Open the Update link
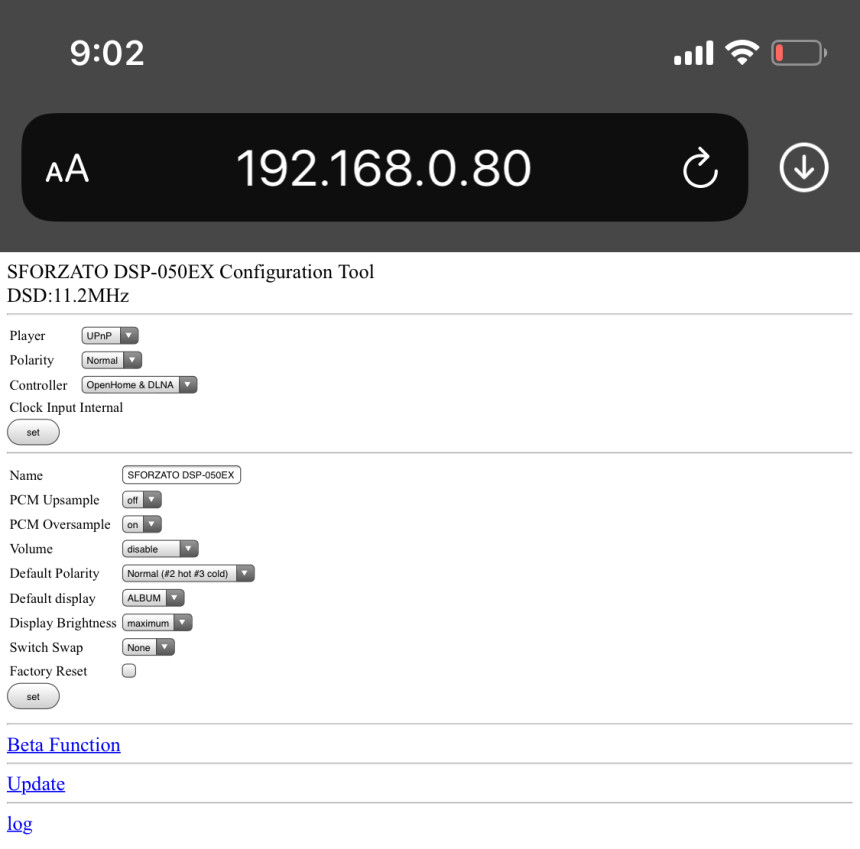 [36, 784]
